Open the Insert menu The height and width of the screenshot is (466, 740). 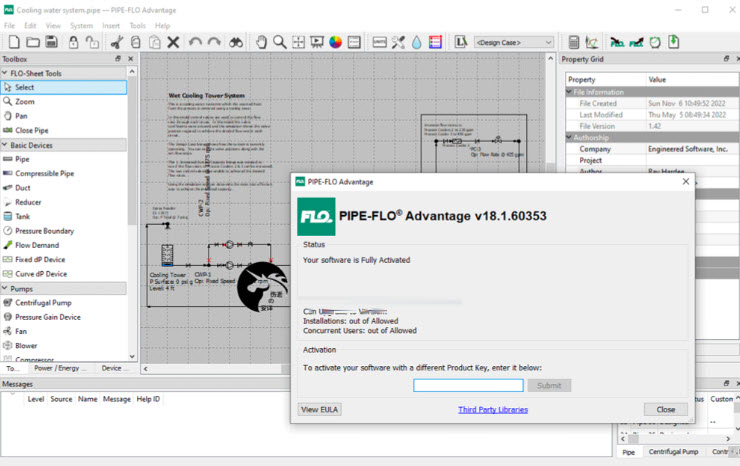(x=110, y=25)
